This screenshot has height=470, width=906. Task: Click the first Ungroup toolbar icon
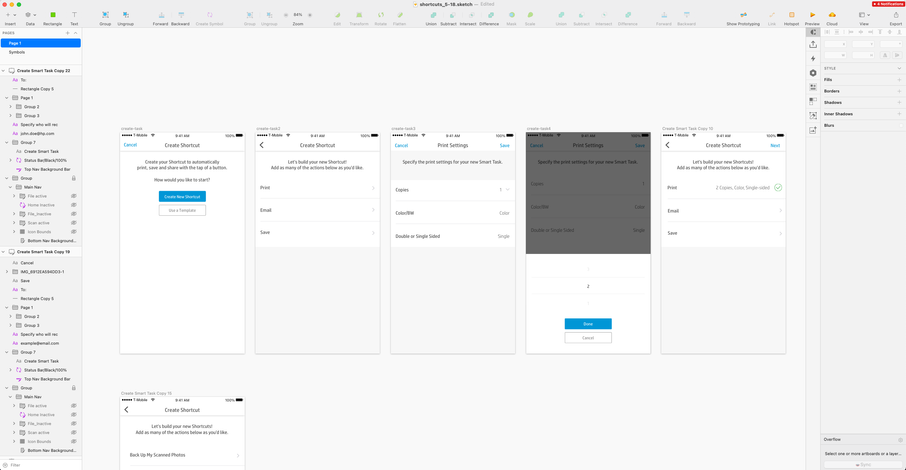click(125, 16)
